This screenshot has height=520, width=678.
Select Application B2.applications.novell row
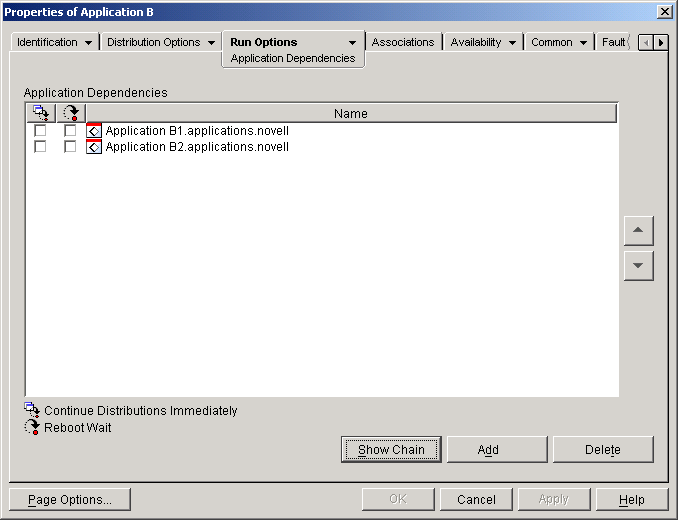321,147
